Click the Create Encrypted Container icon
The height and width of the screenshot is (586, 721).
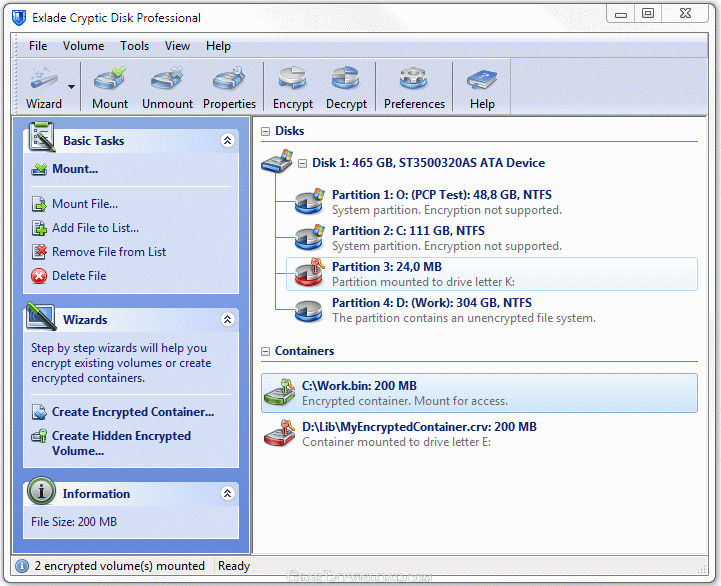[x=39, y=412]
